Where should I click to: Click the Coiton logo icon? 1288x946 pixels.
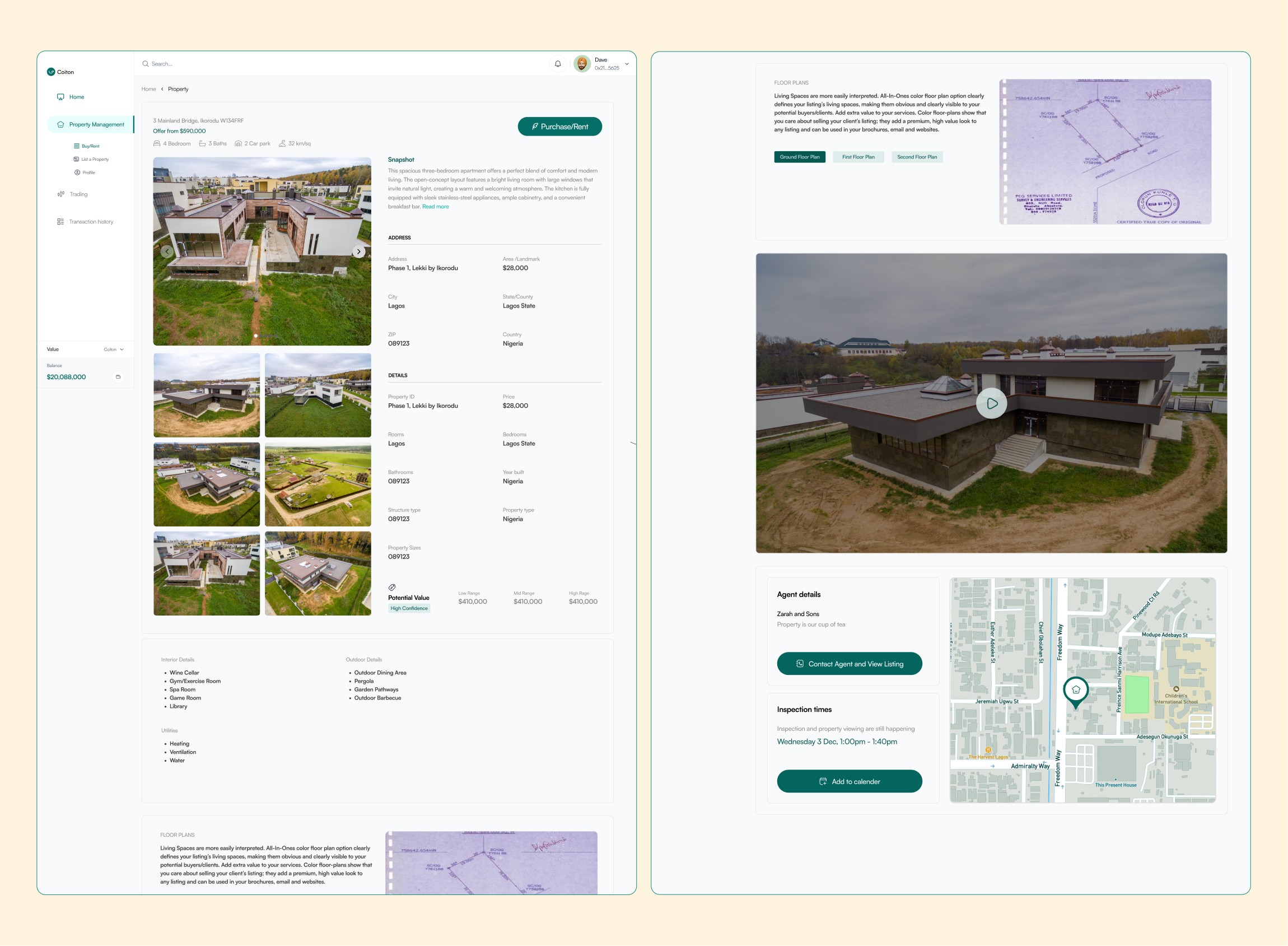tap(51, 72)
